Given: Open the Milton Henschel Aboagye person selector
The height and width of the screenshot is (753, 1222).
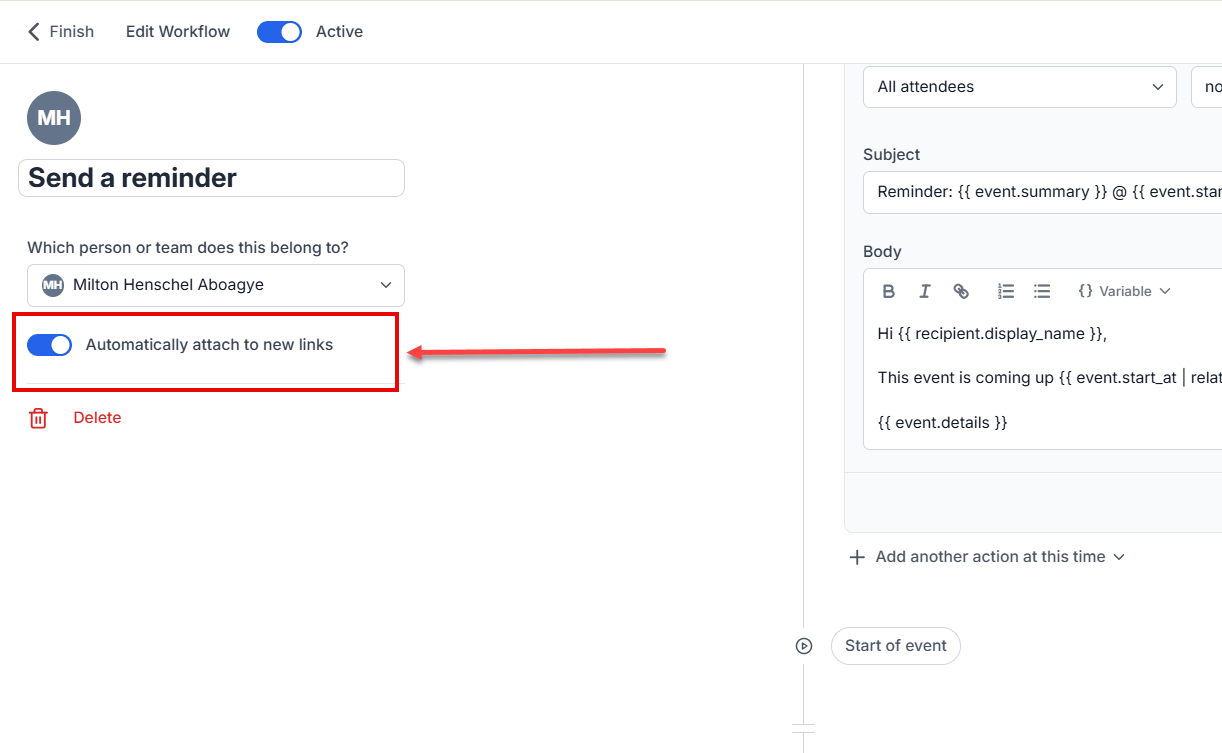Looking at the screenshot, I should tap(214, 285).
